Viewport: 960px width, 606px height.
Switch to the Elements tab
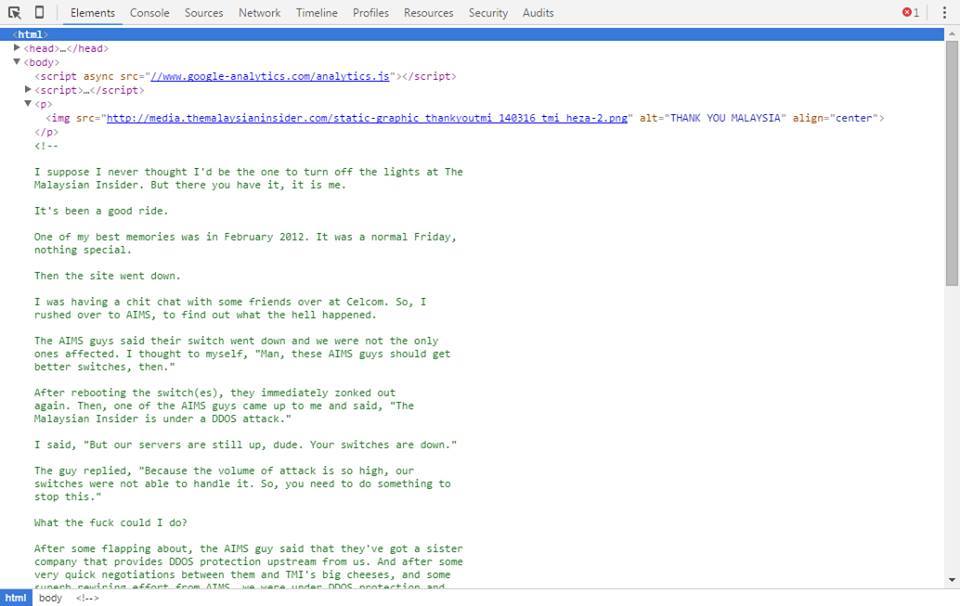point(92,12)
